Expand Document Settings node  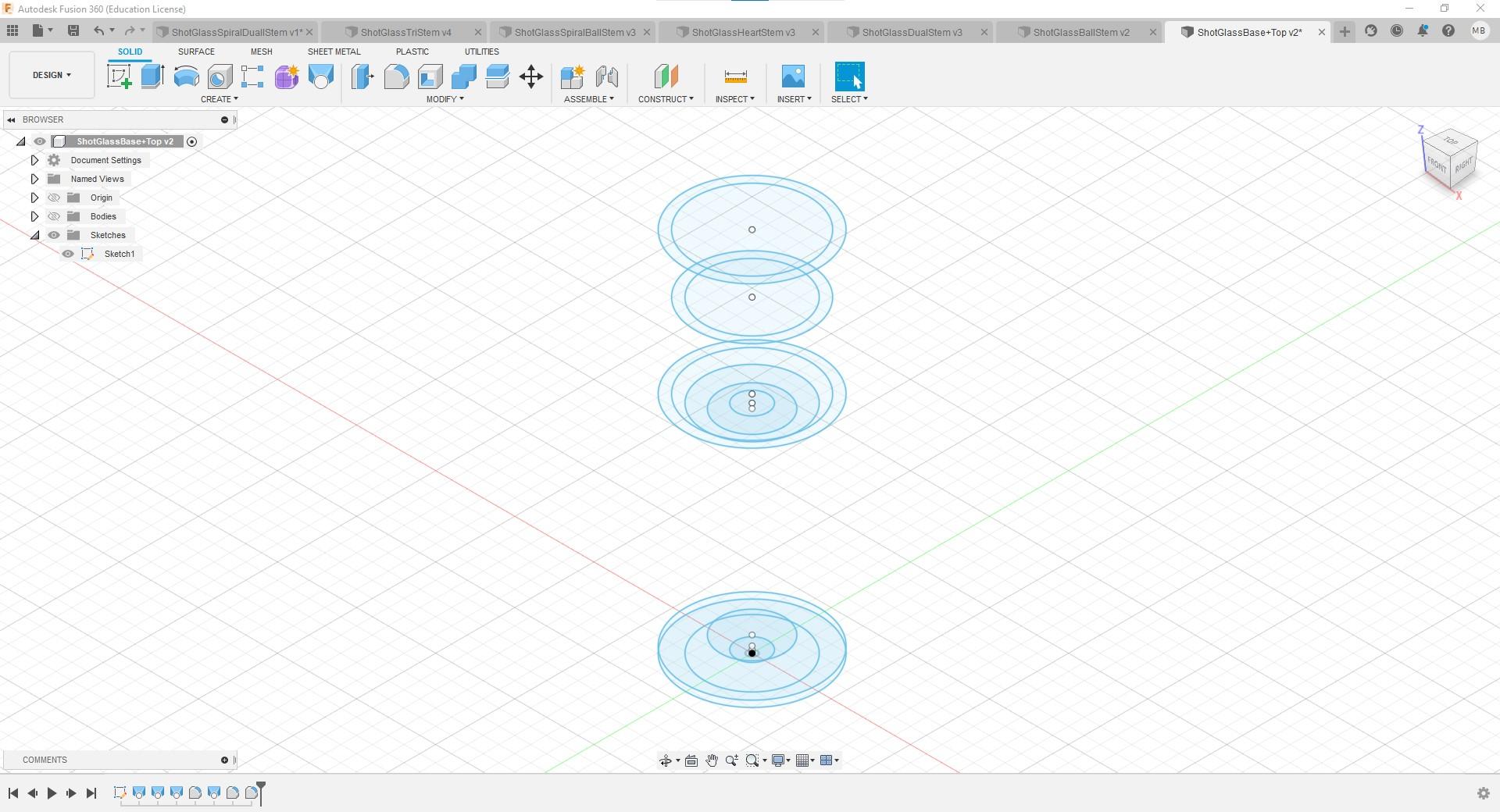34,160
